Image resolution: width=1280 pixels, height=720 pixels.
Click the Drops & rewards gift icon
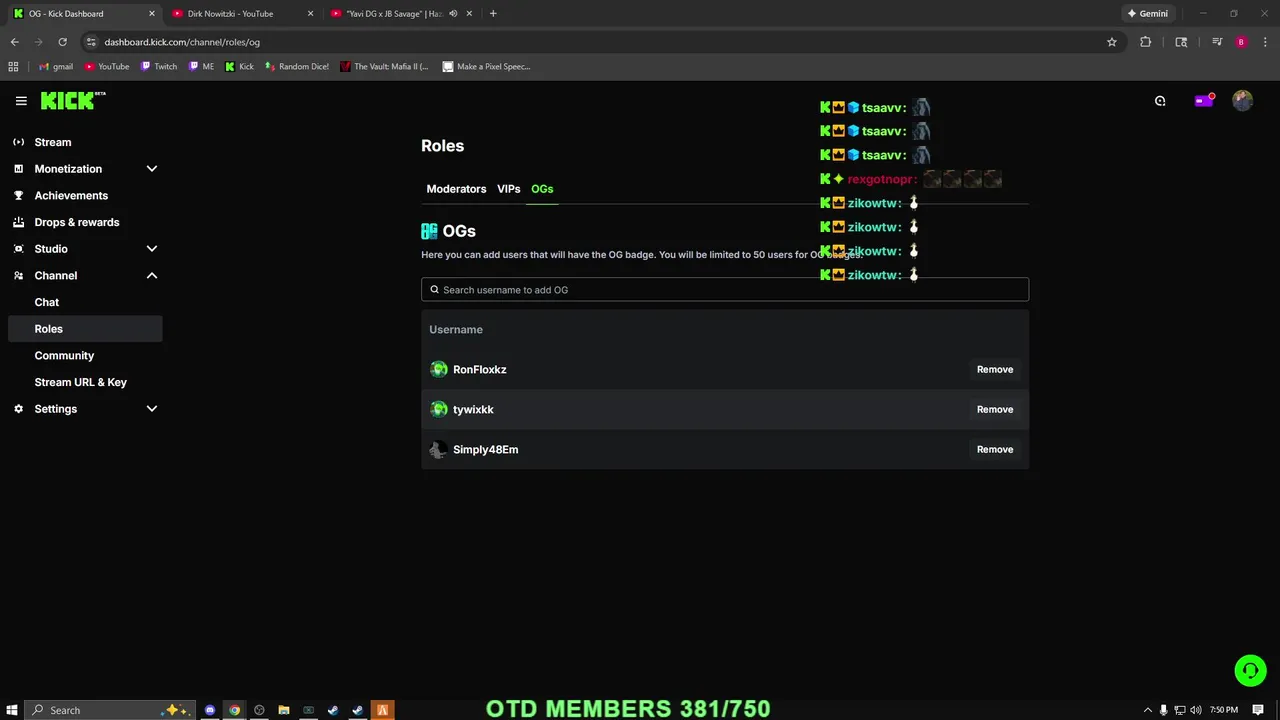[x=18, y=222]
